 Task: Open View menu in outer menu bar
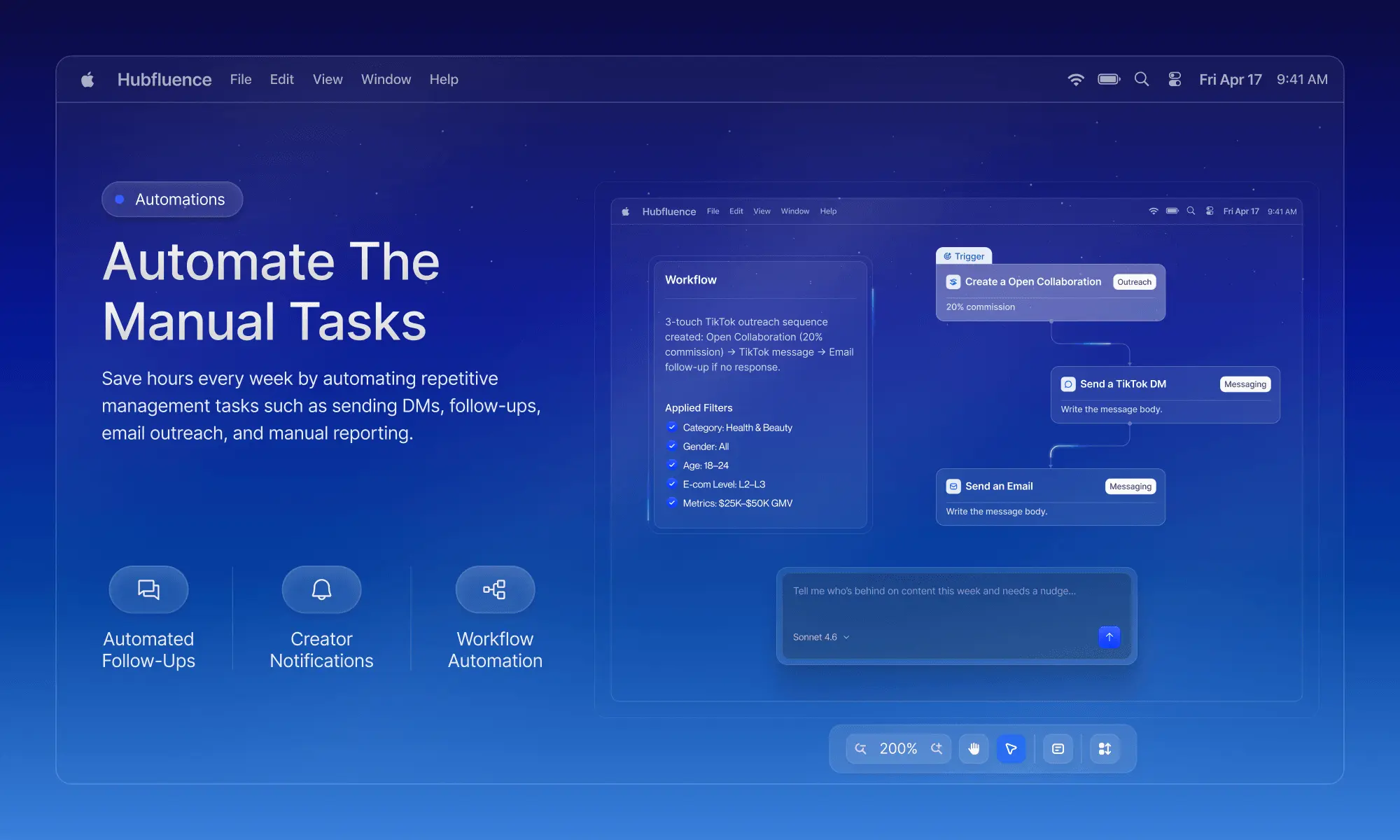click(328, 80)
